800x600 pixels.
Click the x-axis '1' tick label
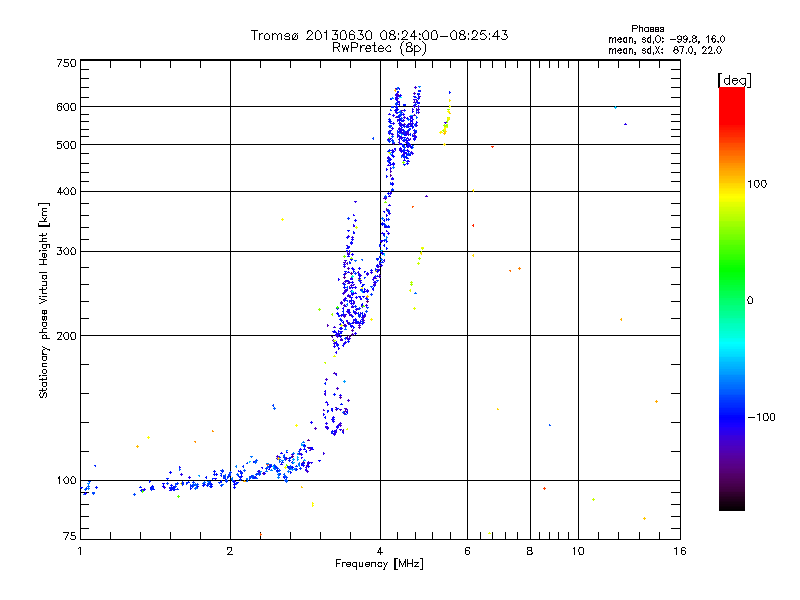80,551
